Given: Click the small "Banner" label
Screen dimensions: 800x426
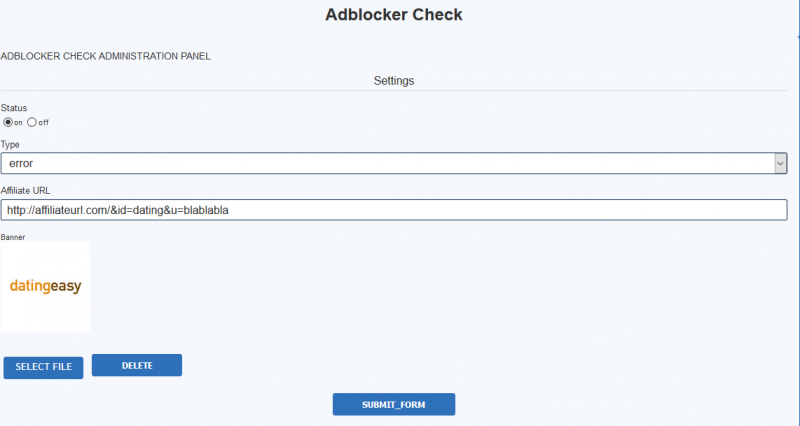Looking at the screenshot, I should (13, 237).
